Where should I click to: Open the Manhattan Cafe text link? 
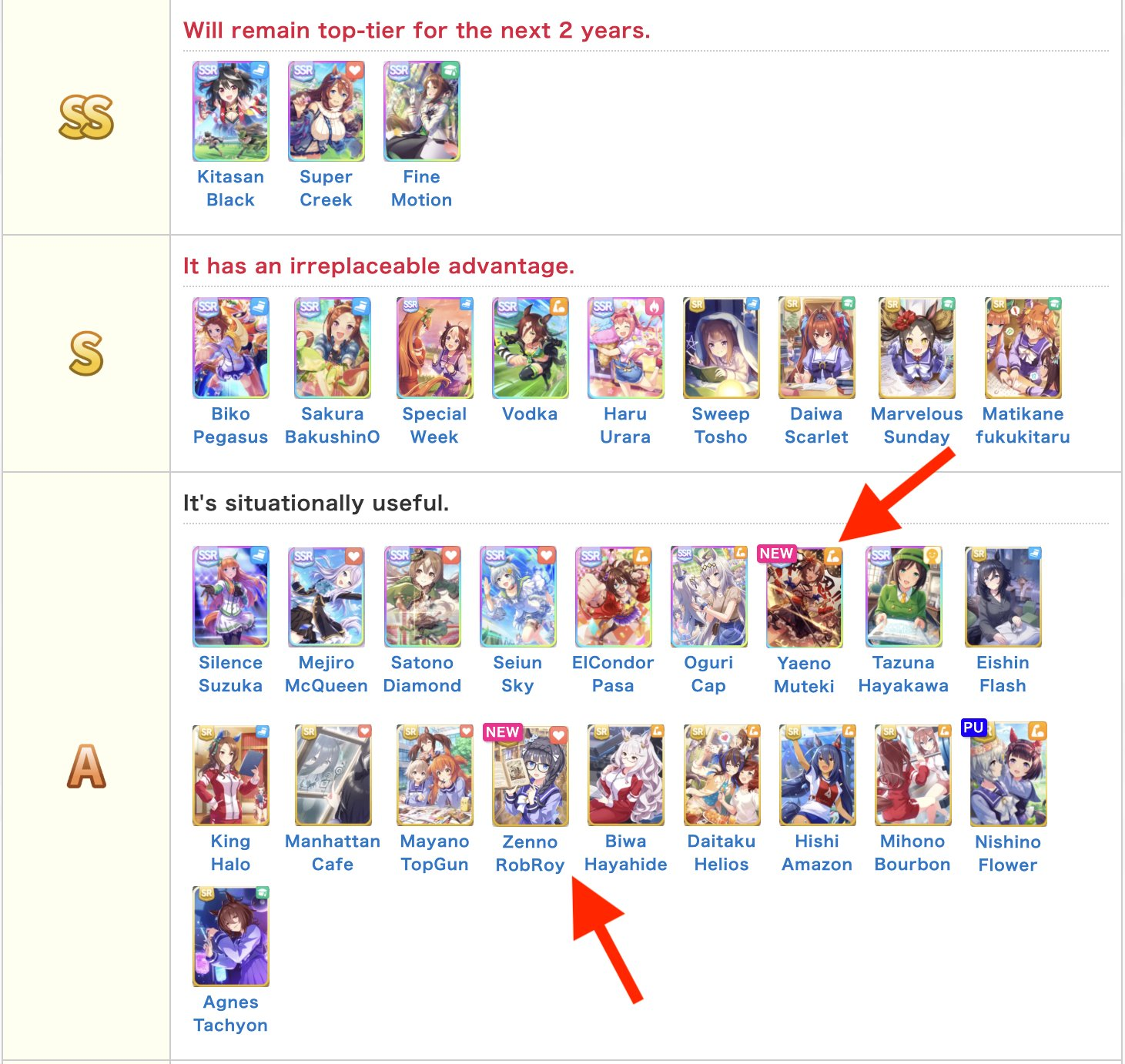click(x=332, y=852)
